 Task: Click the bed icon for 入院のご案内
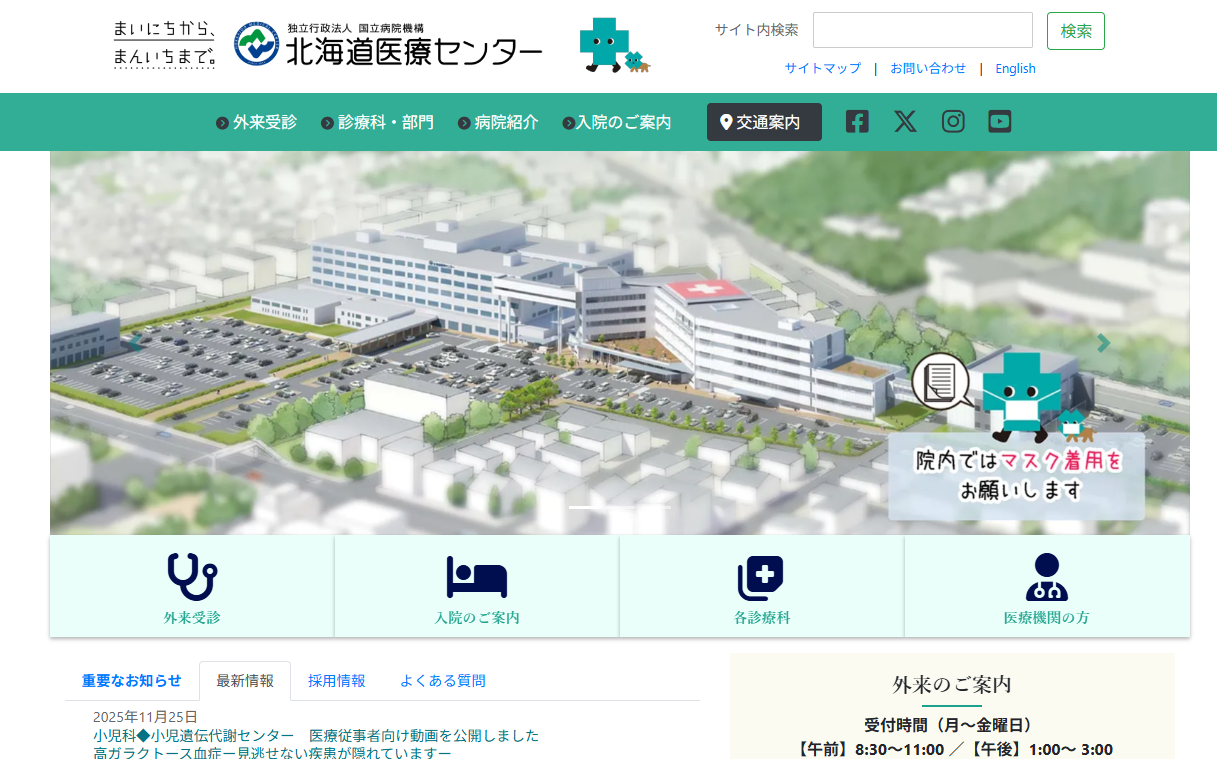point(477,577)
